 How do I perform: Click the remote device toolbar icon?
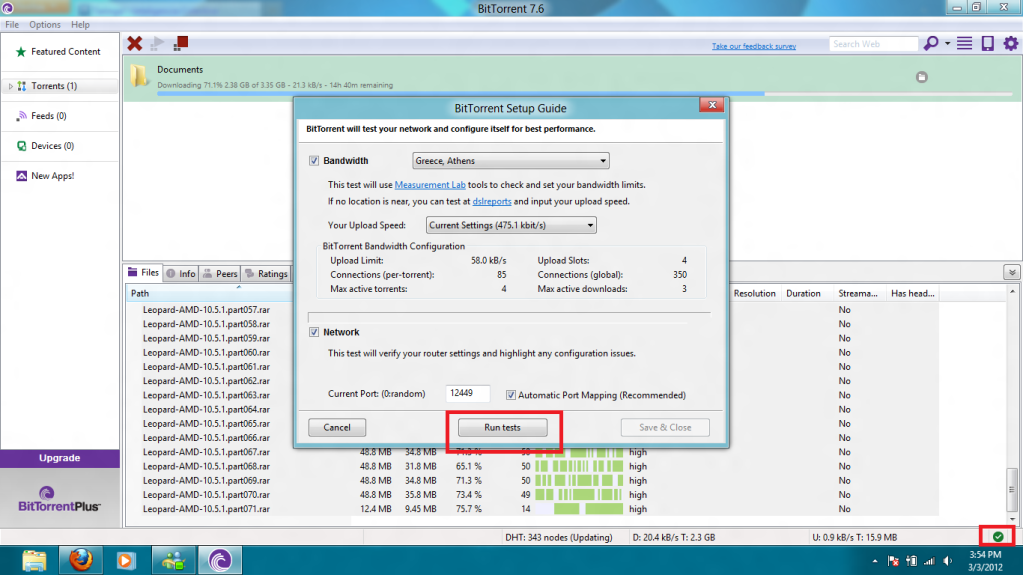click(988, 44)
